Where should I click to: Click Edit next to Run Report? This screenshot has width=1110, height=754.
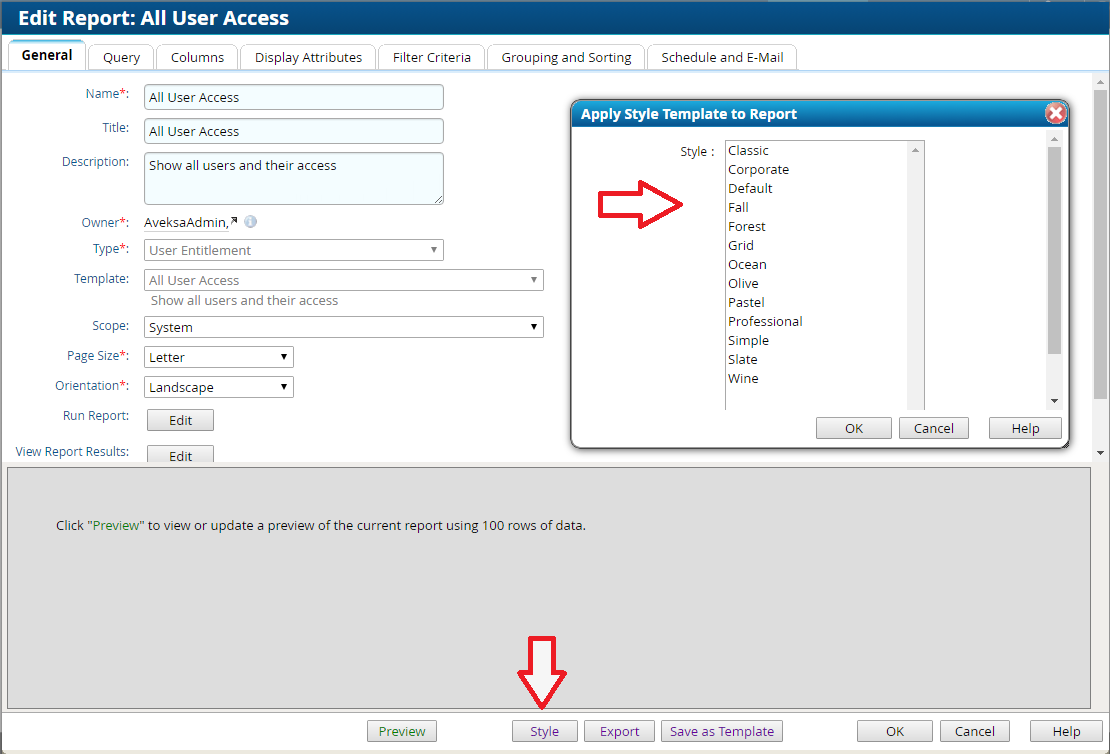[180, 419]
